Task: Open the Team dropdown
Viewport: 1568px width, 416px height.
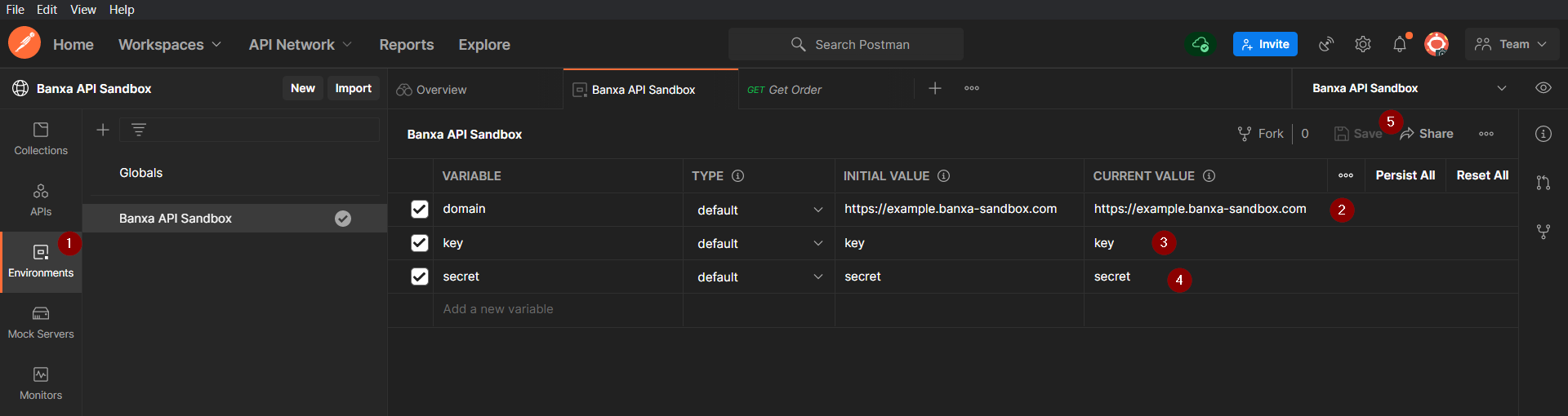Action: point(1512,44)
